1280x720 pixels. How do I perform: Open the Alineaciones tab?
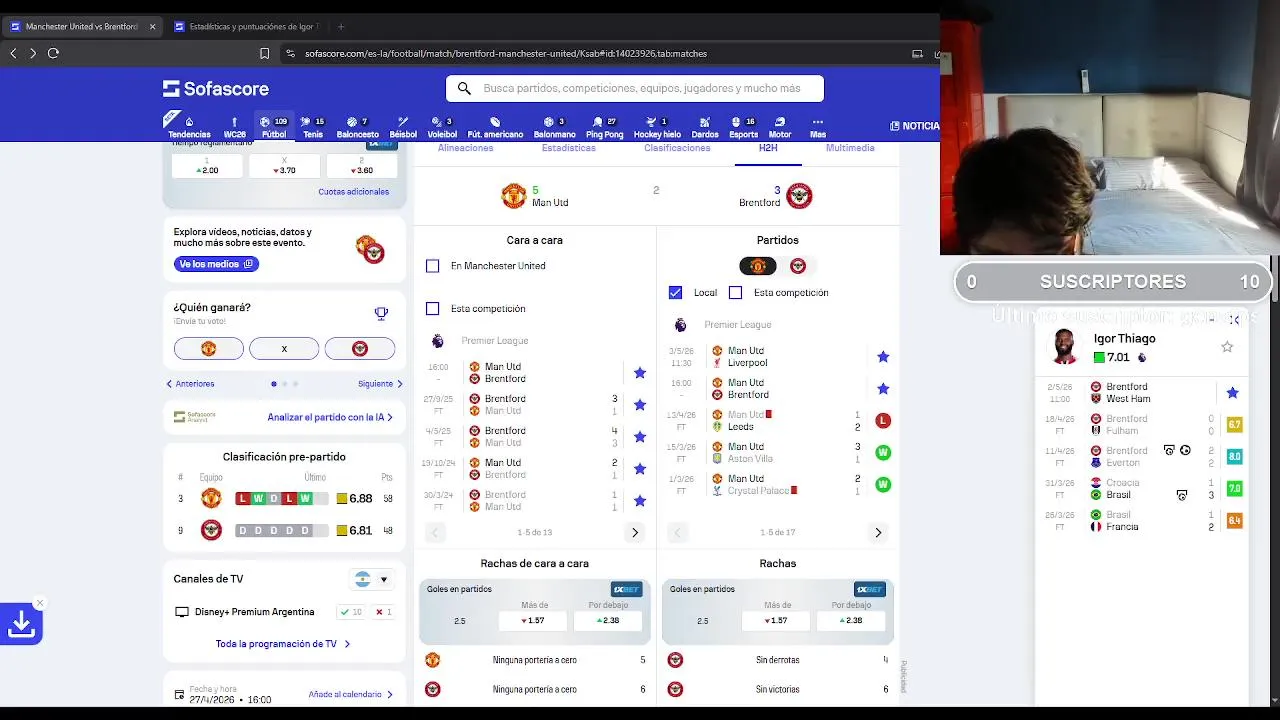(x=465, y=149)
